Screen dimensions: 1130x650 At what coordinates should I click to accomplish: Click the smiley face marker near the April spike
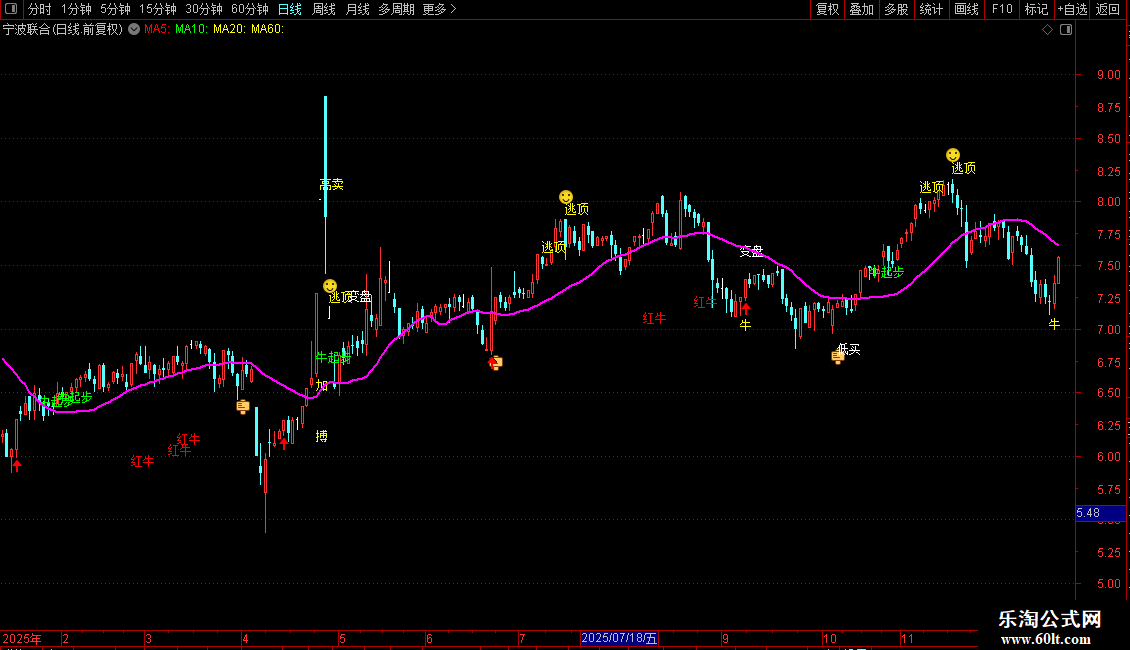329,286
